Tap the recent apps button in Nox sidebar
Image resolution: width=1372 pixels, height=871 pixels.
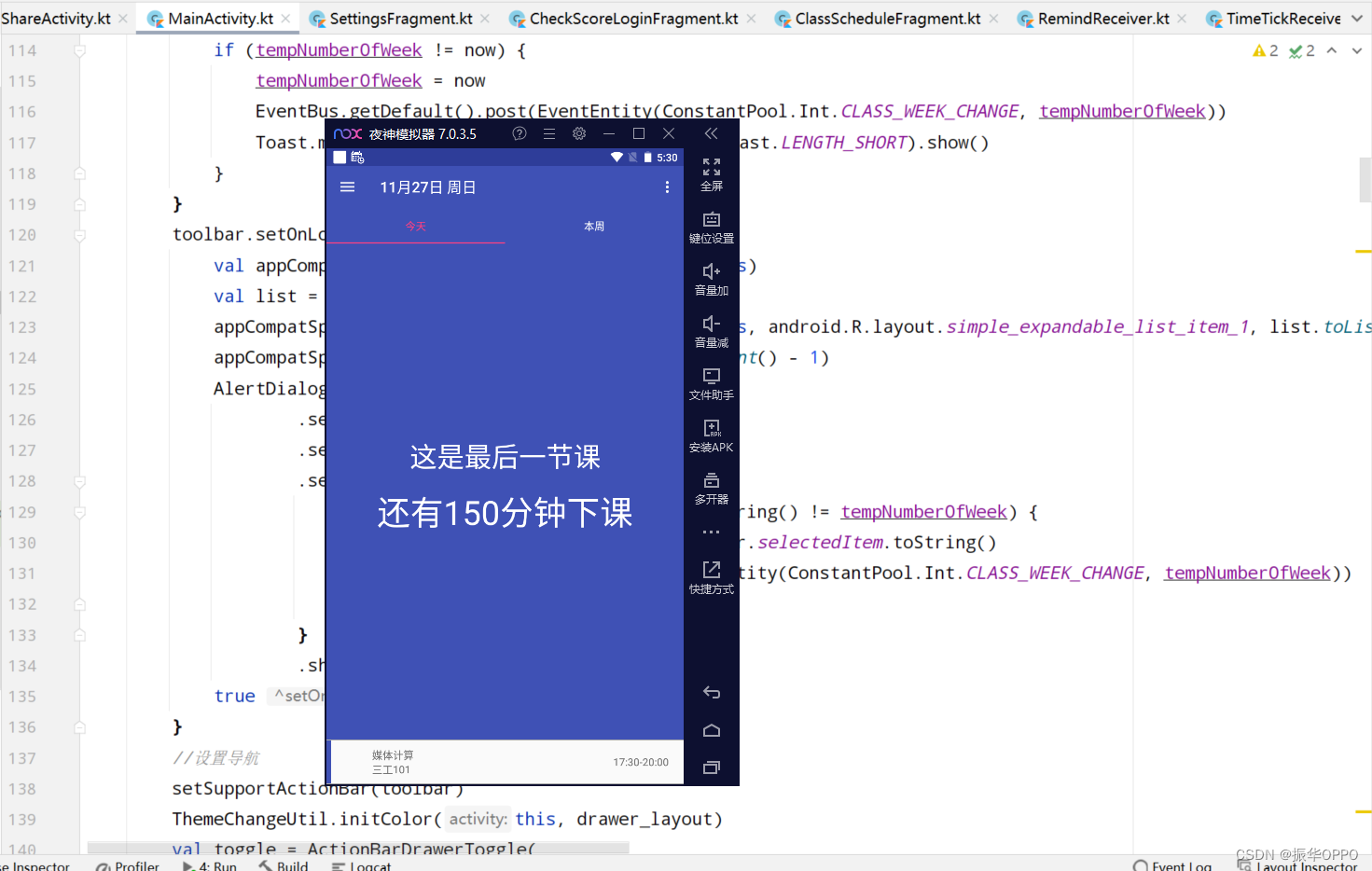coord(712,767)
